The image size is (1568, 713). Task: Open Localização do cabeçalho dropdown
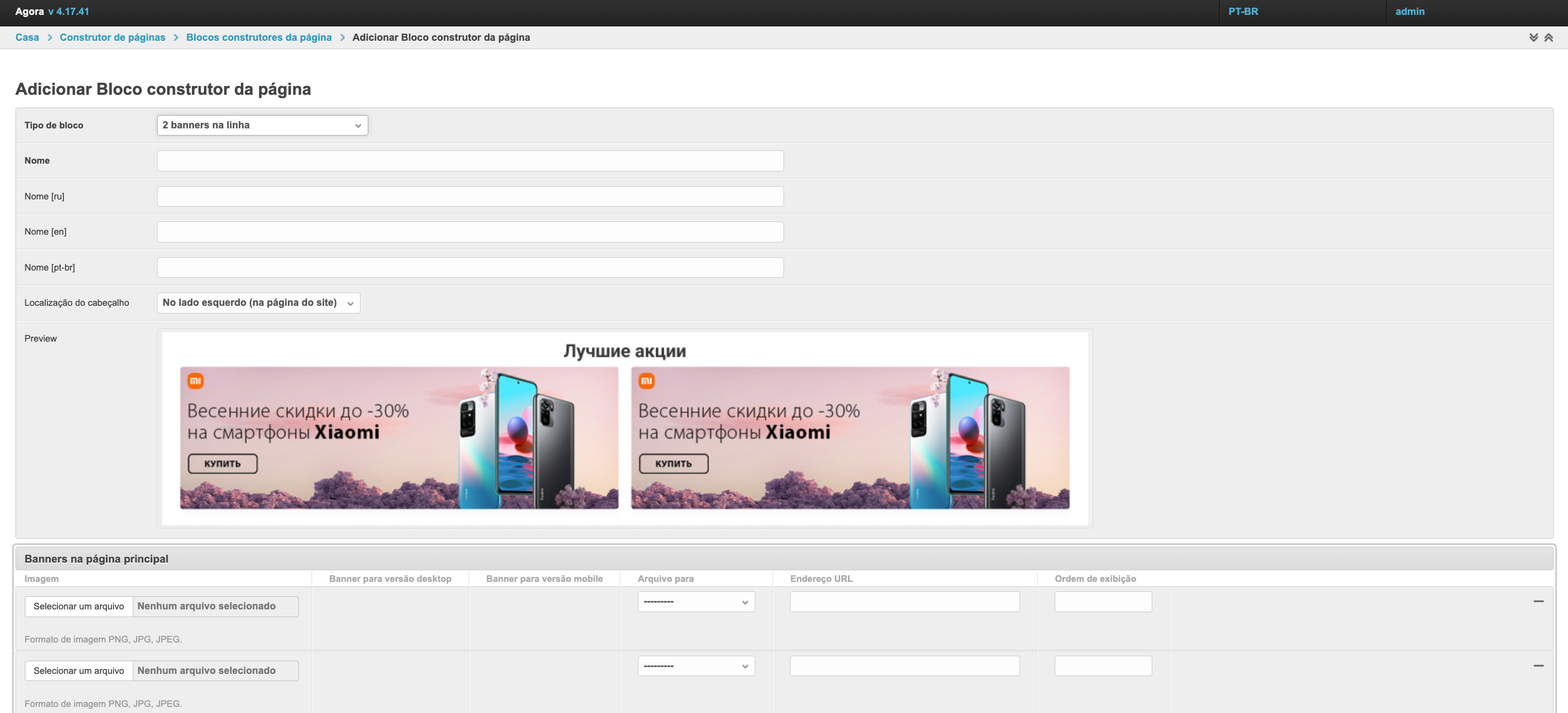point(258,303)
